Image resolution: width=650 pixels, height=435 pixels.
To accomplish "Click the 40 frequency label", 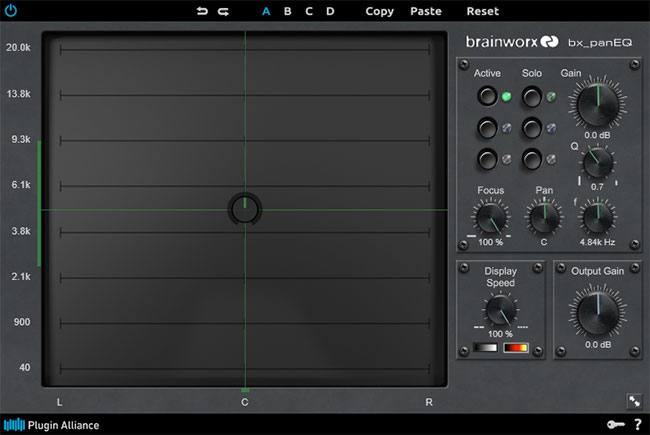I will (24, 367).
